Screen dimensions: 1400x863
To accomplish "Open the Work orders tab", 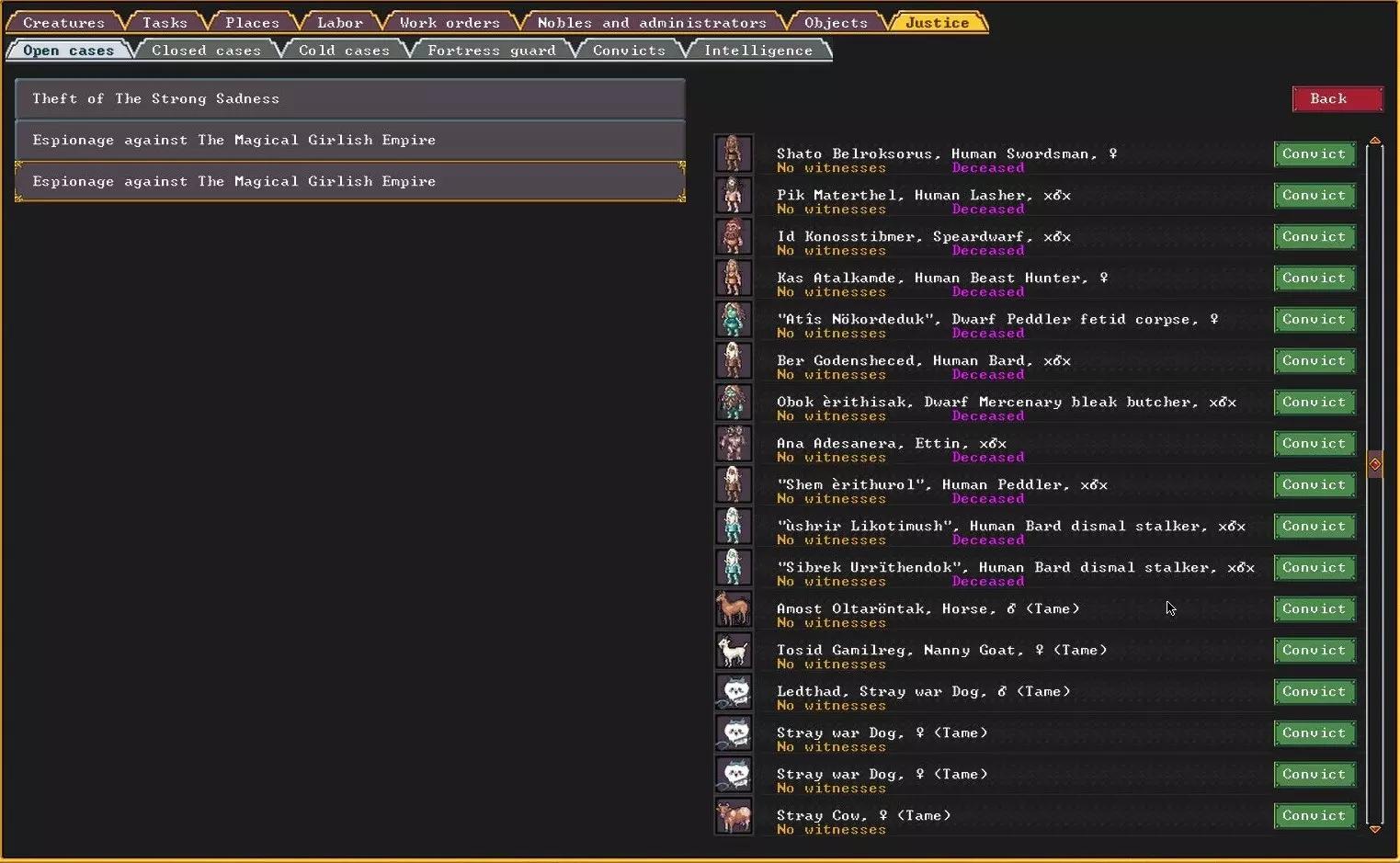I will 450,22.
